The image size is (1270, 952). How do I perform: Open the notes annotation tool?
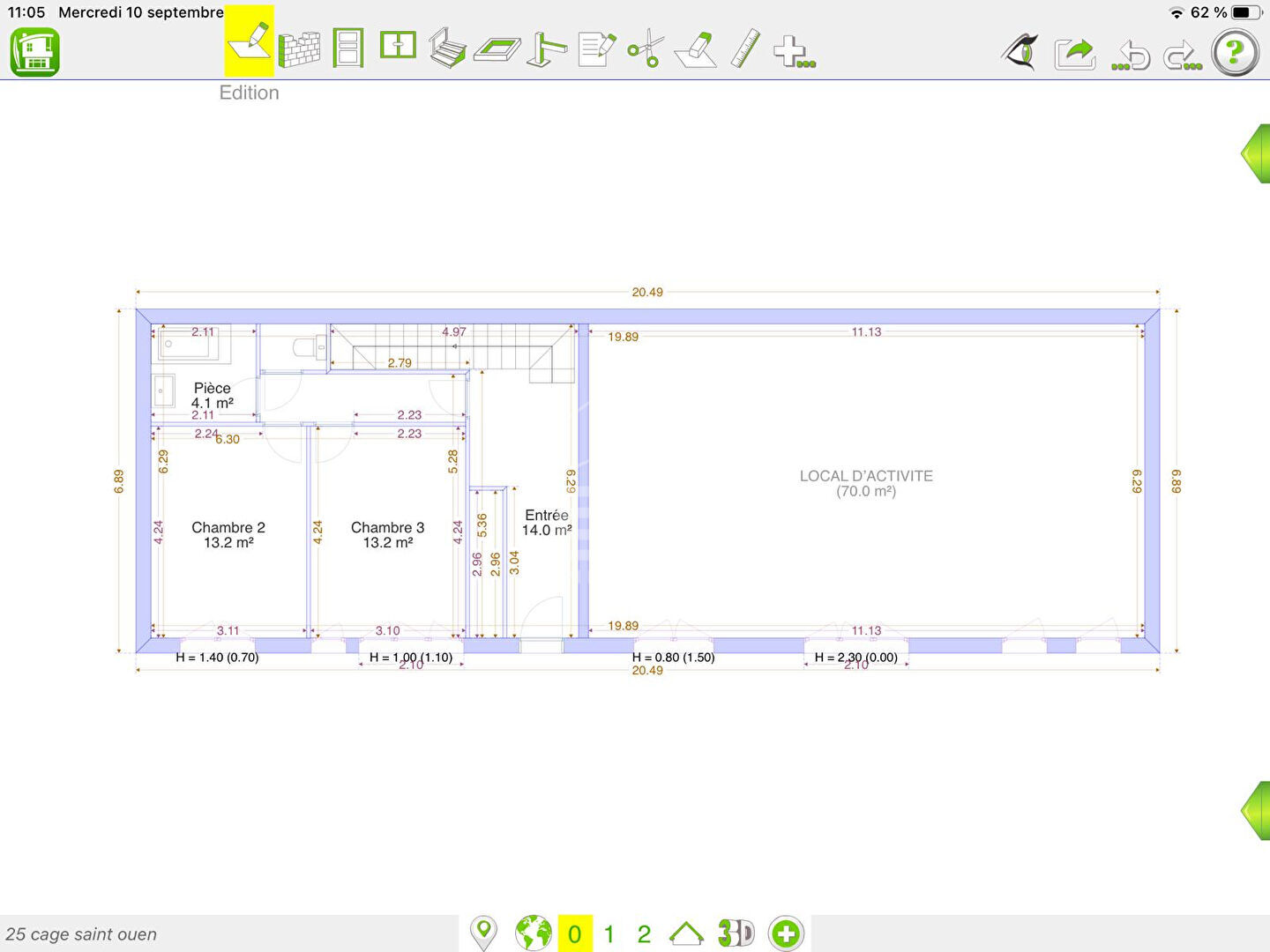coord(597,48)
